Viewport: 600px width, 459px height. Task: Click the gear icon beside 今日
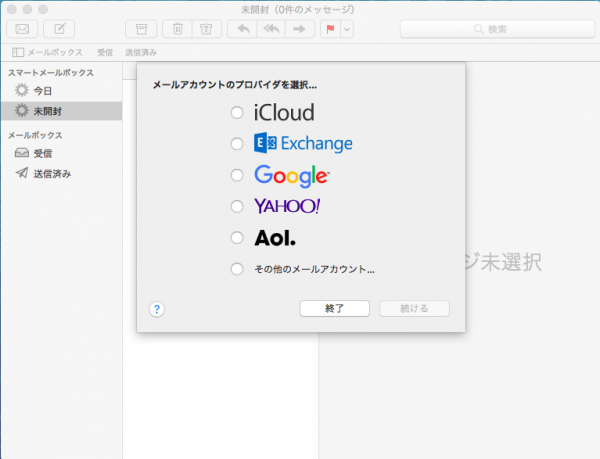(x=22, y=90)
